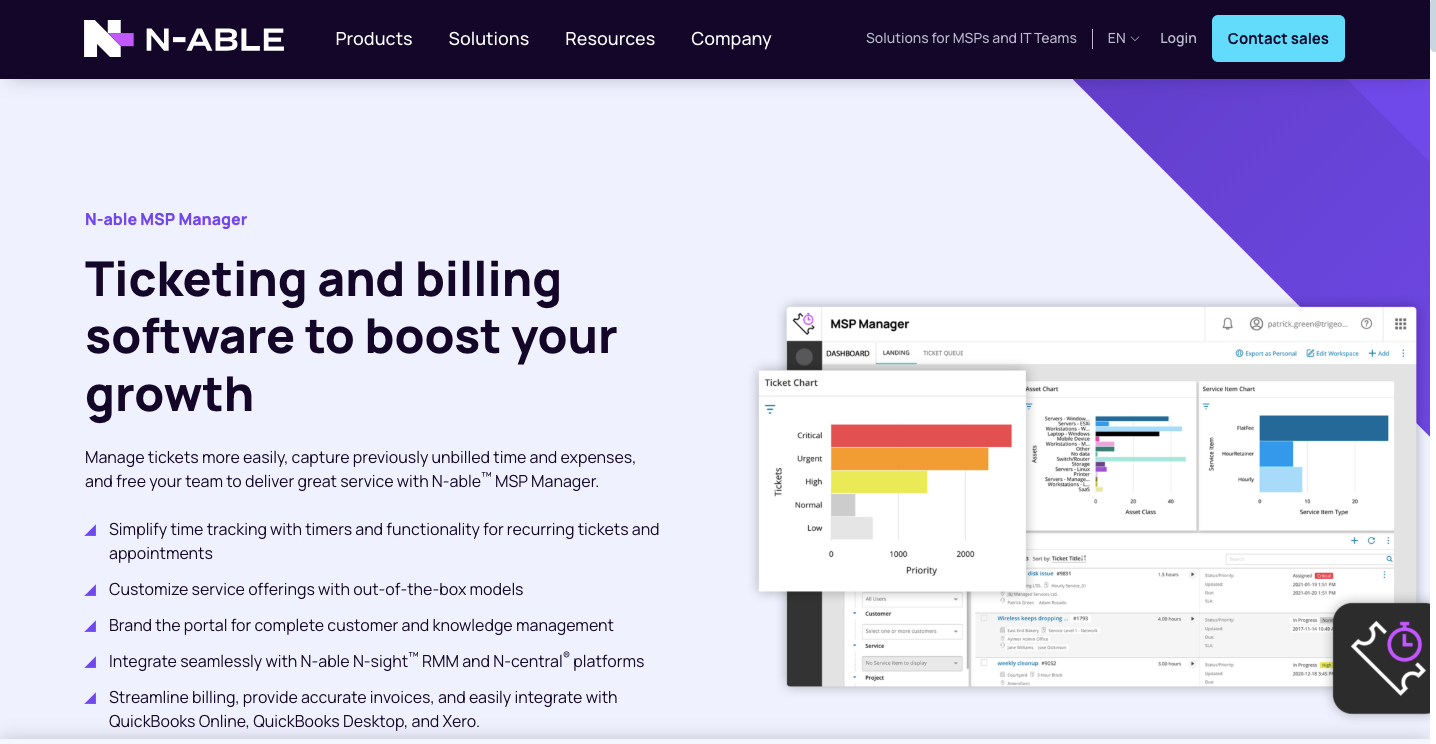Open the Company menu

[x=731, y=39]
